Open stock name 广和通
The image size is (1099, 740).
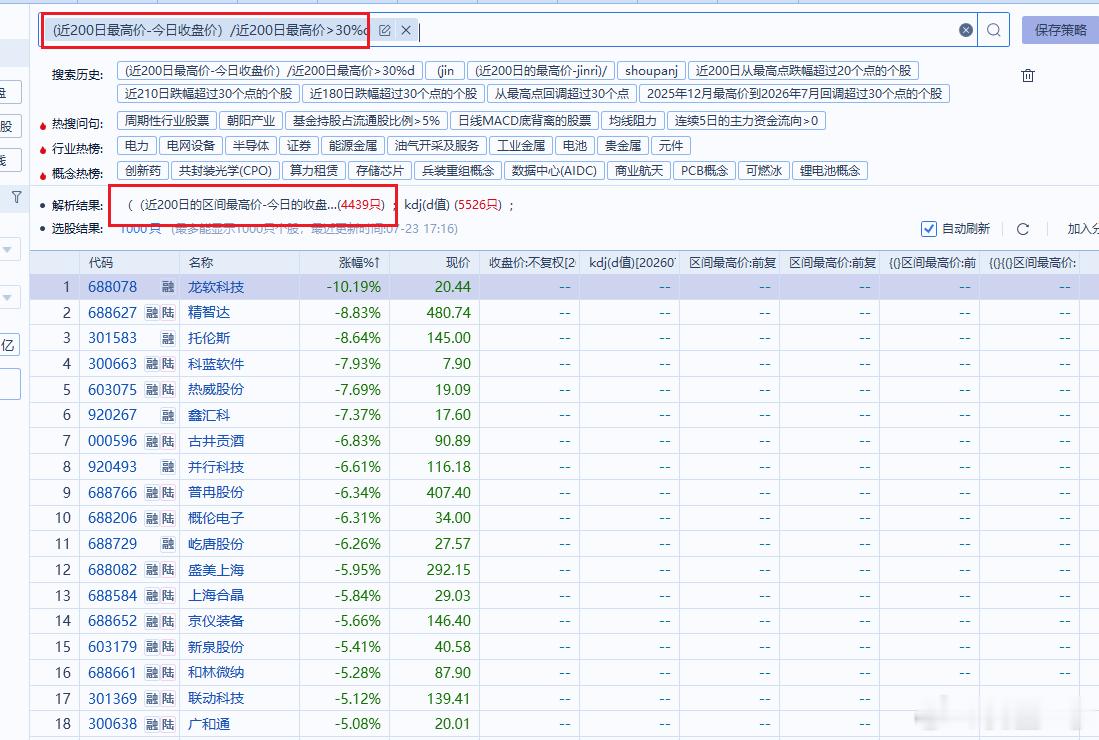click(x=209, y=724)
